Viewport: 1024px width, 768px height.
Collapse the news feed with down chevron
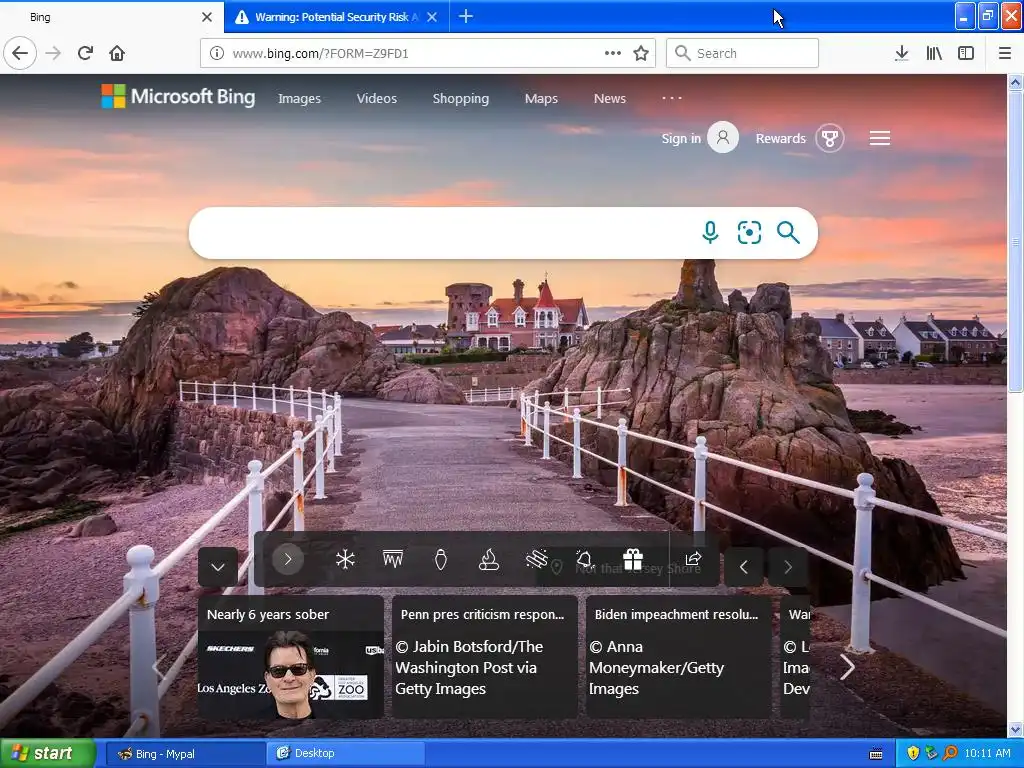pos(218,567)
